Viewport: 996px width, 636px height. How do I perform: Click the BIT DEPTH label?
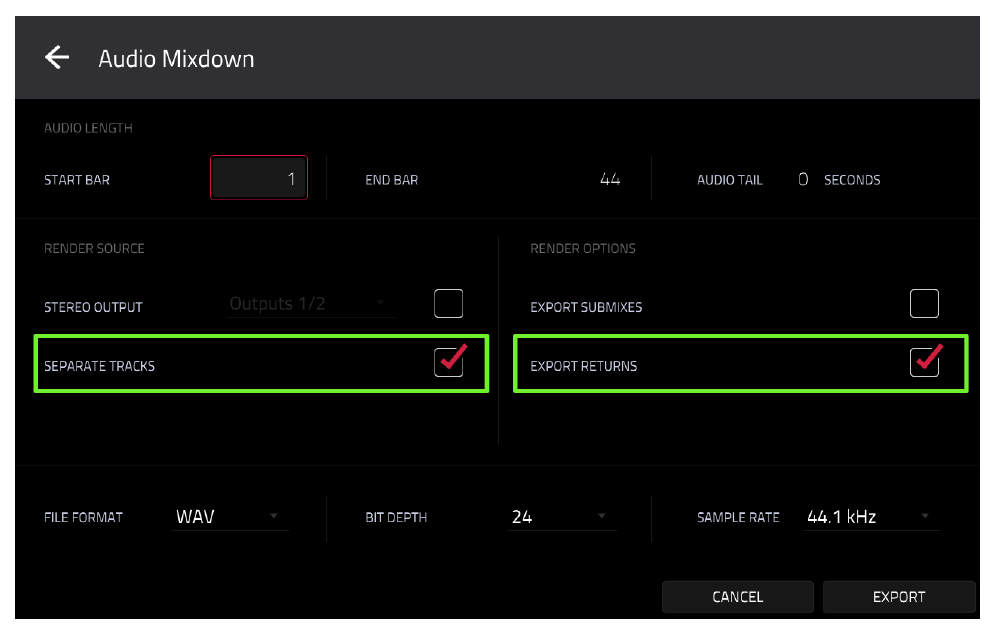(396, 517)
